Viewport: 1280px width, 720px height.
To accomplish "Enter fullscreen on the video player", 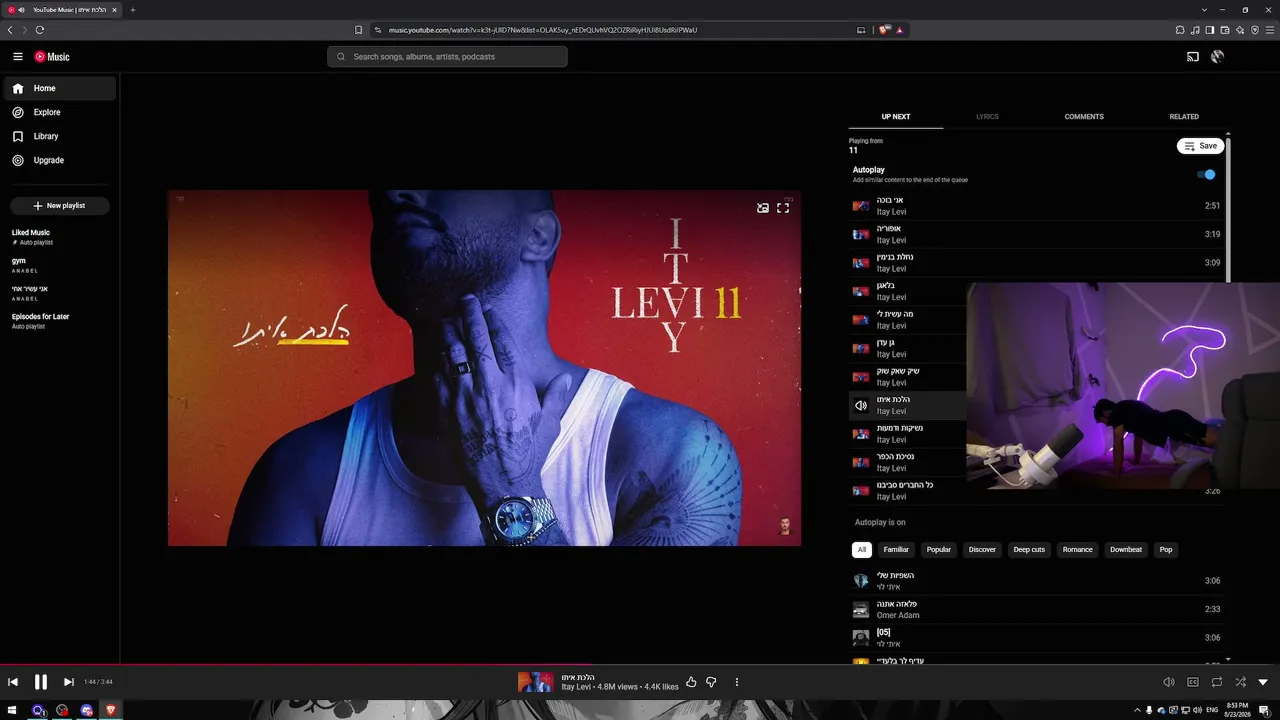I will [783, 208].
